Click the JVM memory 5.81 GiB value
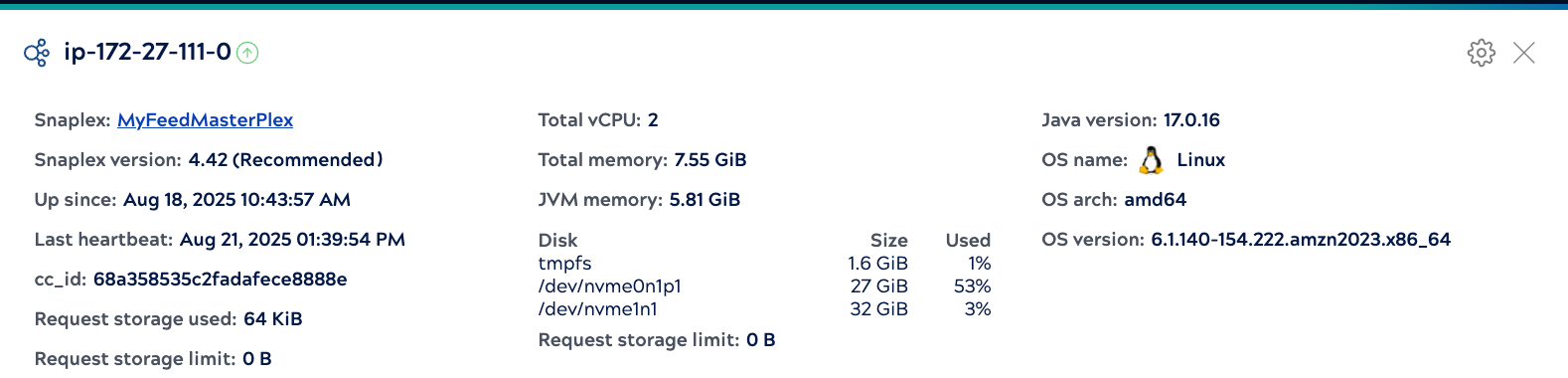 click(705, 200)
